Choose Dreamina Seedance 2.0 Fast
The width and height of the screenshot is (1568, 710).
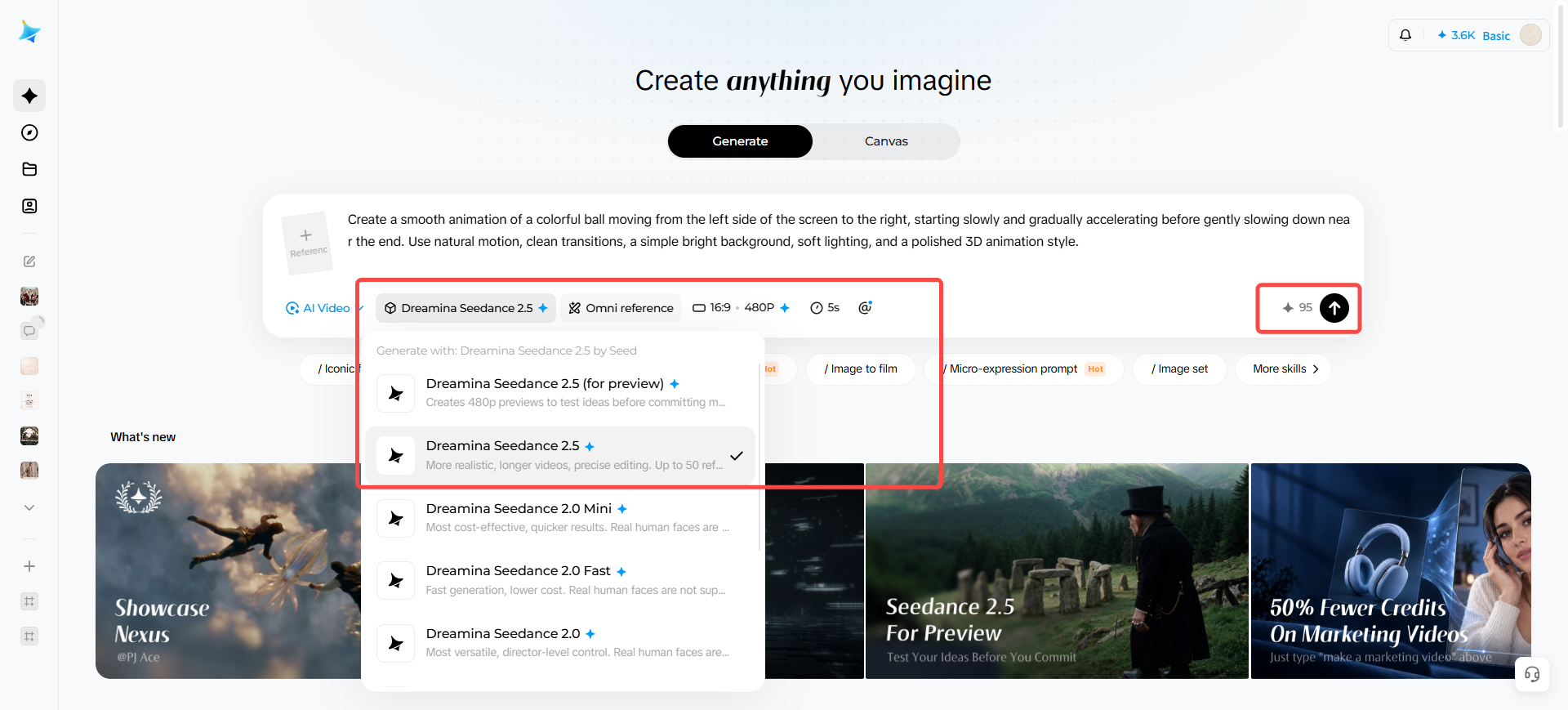click(x=560, y=580)
